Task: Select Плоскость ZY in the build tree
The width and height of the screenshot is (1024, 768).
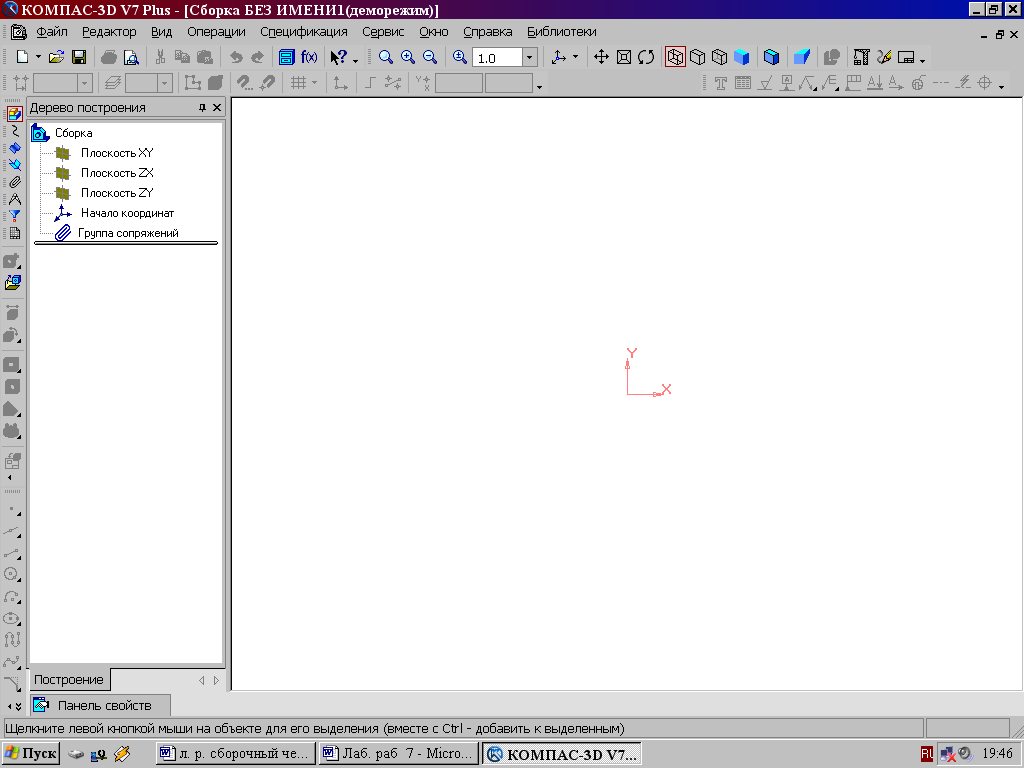Action: pos(117,193)
